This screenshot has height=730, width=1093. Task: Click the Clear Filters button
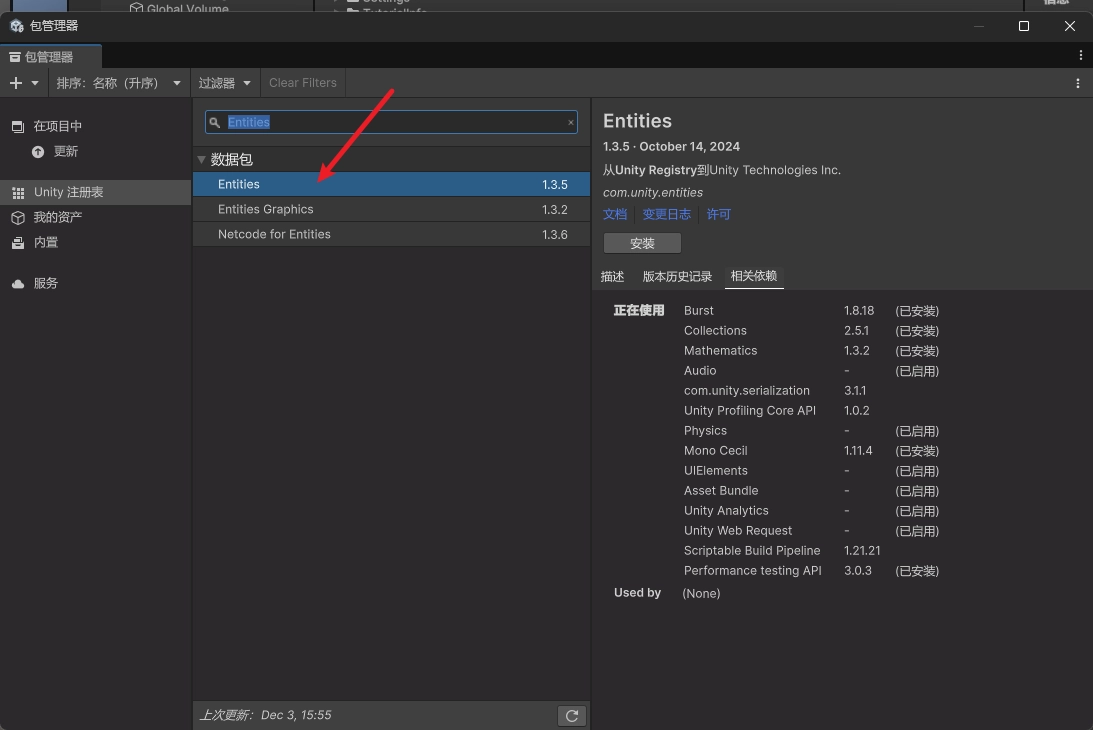point(303,83)
